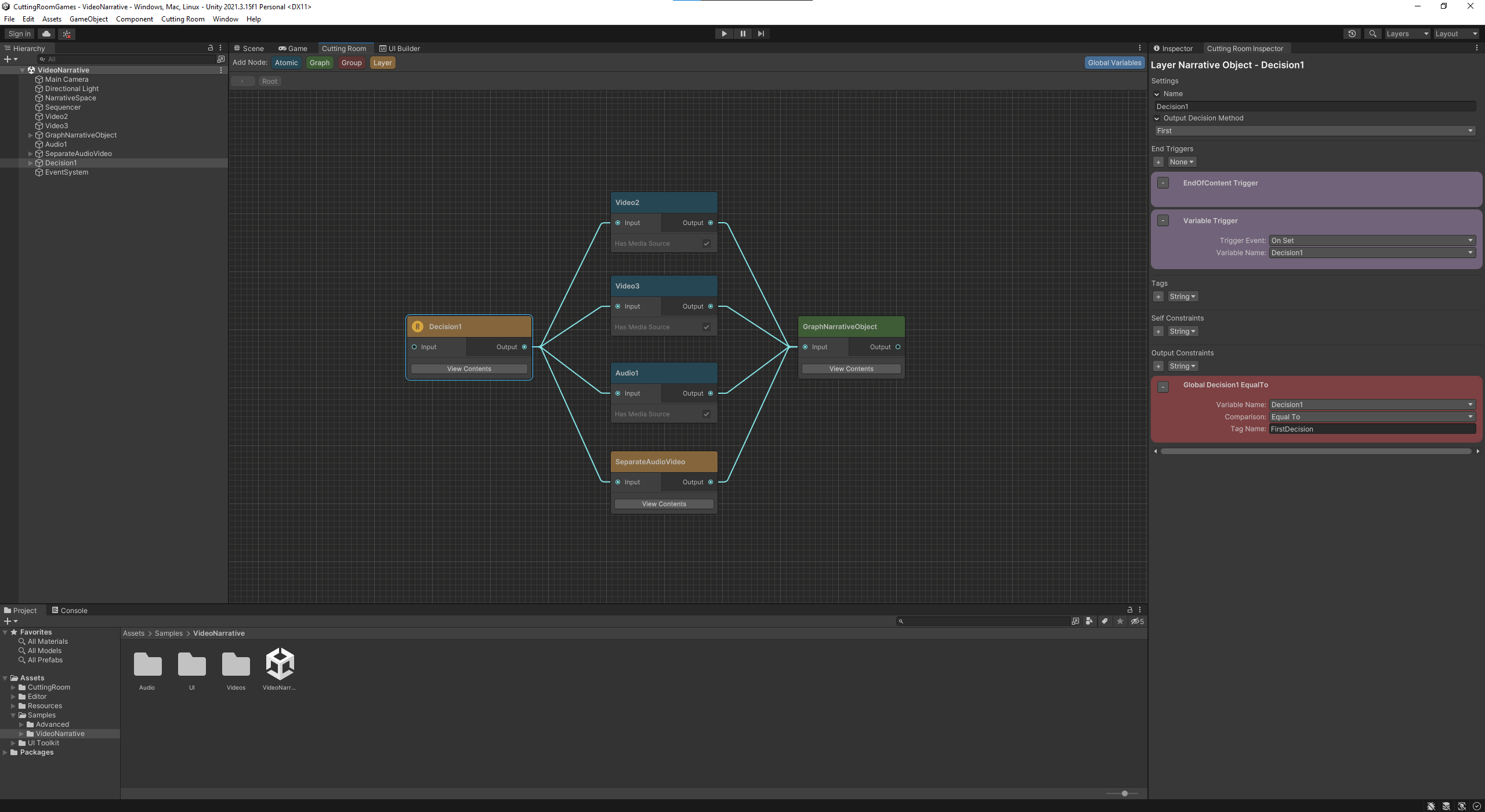This screenshot has width=1485, height=812.
Task: Open the Cutting Room menu
Action: (x=183, y=19)
